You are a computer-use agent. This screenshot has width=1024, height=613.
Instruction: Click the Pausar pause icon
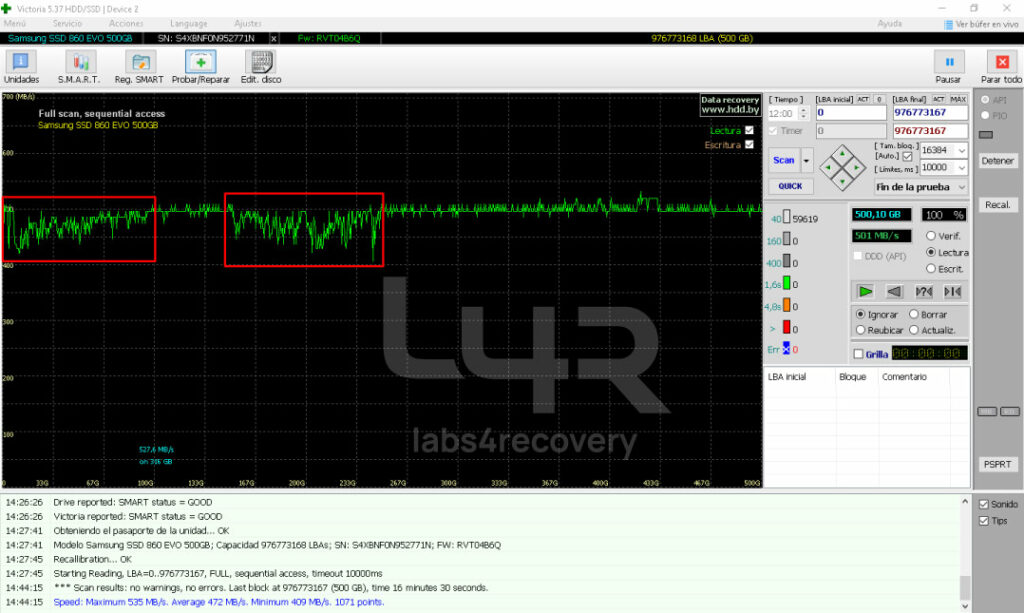(949, 62)
